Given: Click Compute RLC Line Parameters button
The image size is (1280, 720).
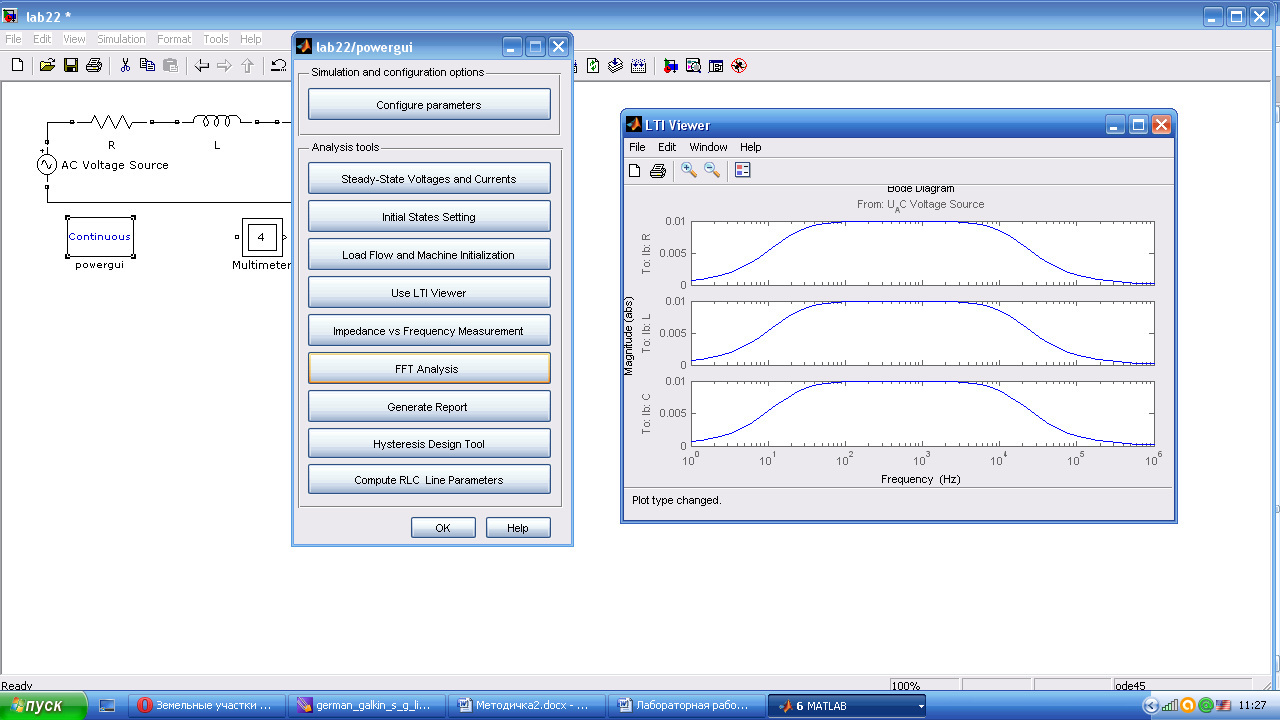Looking at the screenshot, I should click(429, 480).
